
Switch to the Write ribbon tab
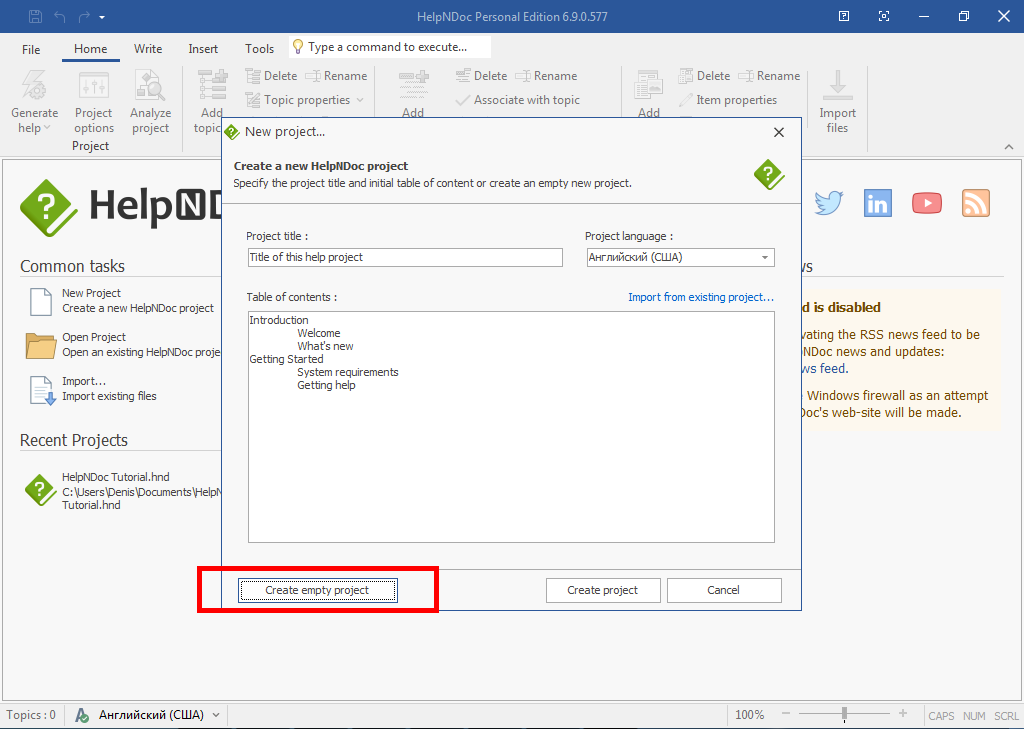[x=148, y=49]
